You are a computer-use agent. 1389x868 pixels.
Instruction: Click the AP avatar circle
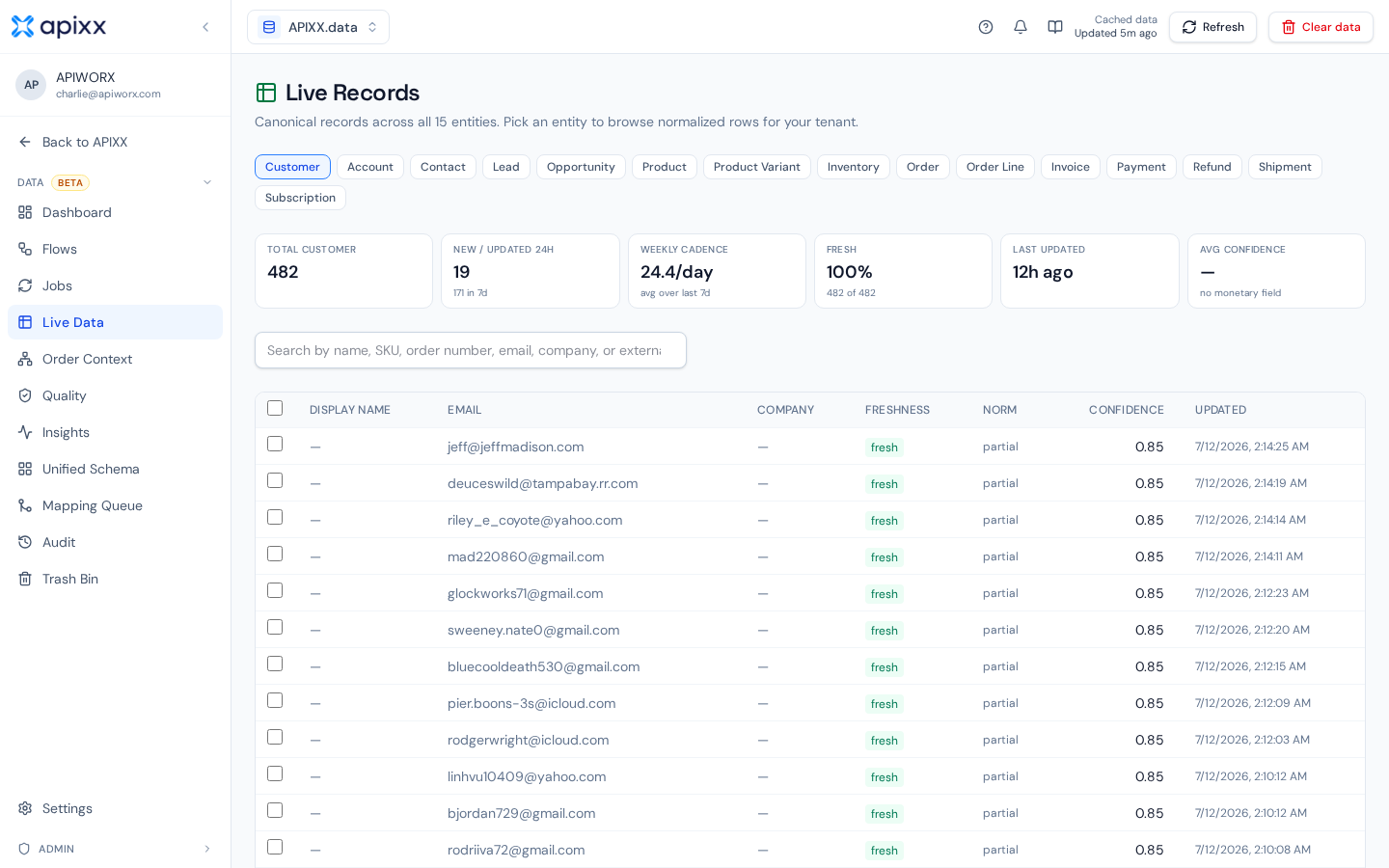(31, 85)
